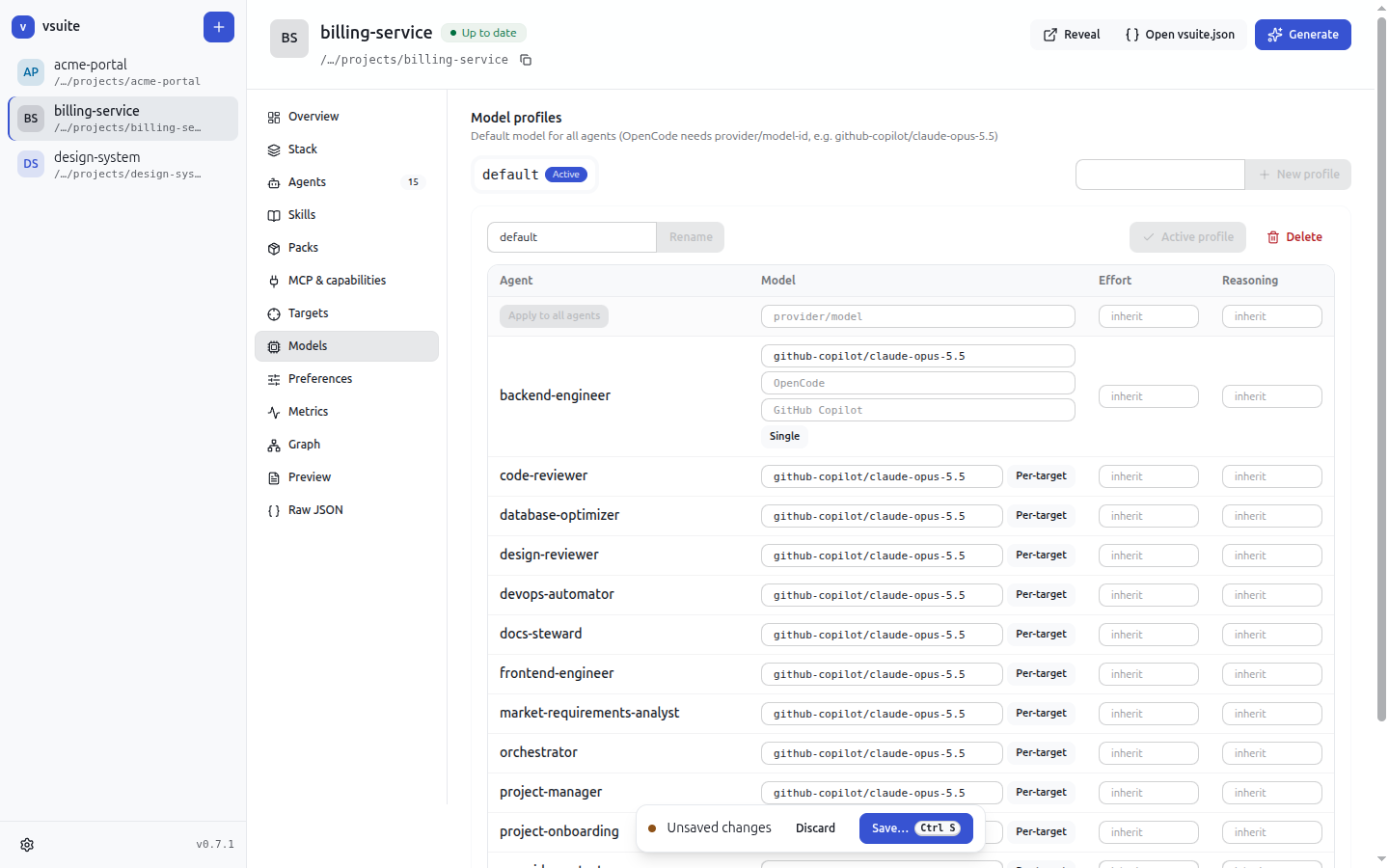Open the Effort field for market-requirements-analyst
The height and width of the screenshot is (868, 1389).
tap(1149, 714)
